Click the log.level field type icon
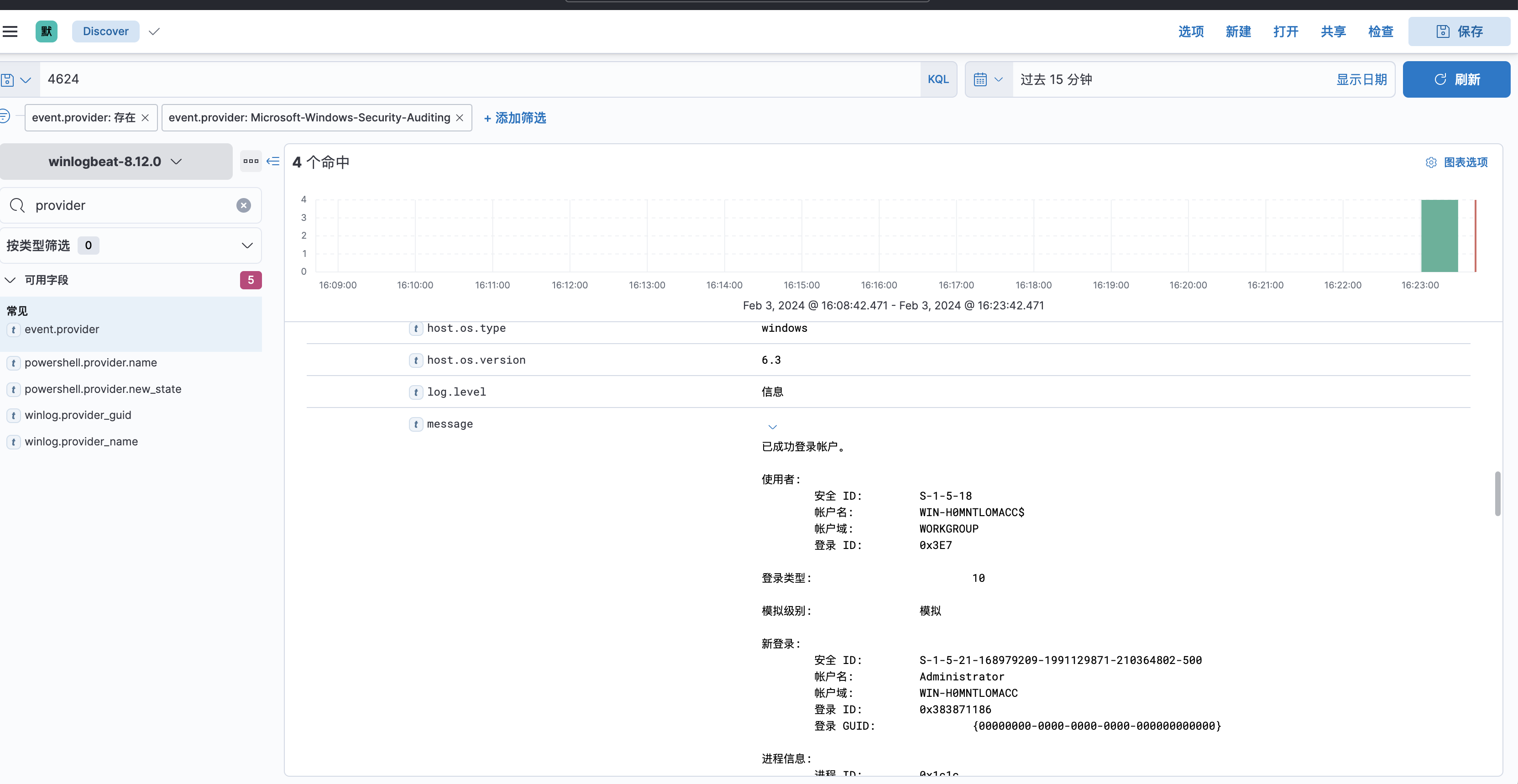1518x784 pixels. tap(416, 392)
